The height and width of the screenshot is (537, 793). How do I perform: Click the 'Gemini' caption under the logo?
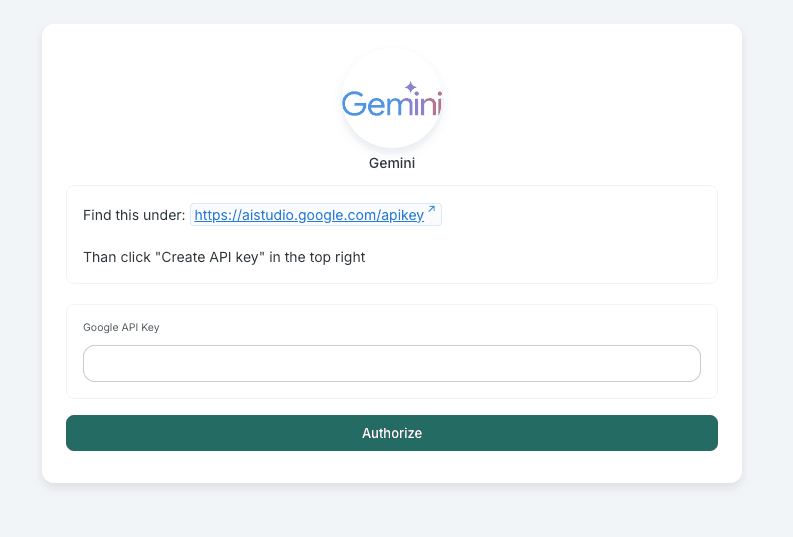coord(392,163)
